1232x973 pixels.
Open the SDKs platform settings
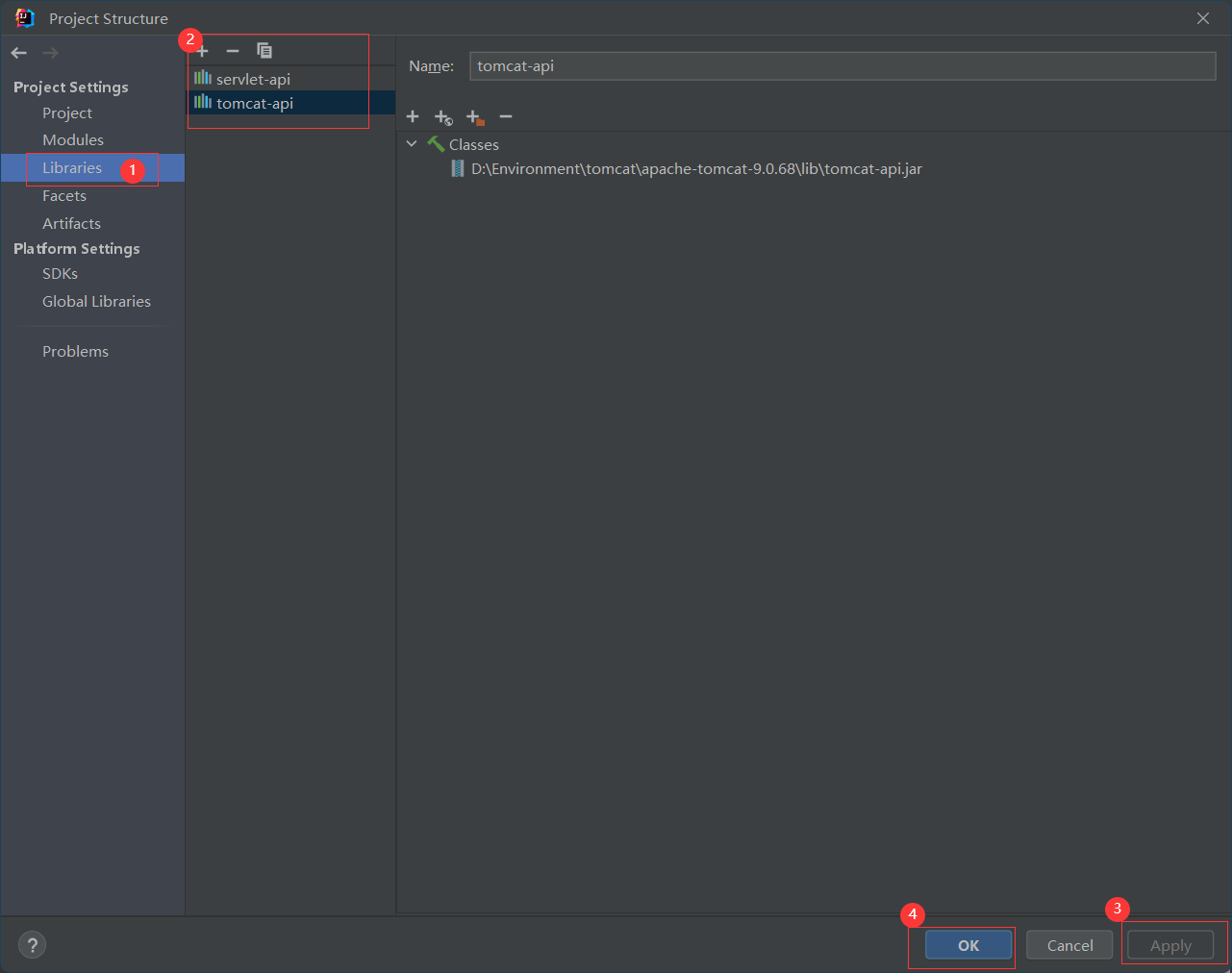60,274
